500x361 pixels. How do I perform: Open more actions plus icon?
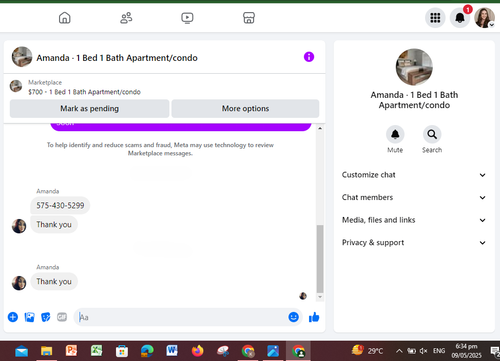13,317
